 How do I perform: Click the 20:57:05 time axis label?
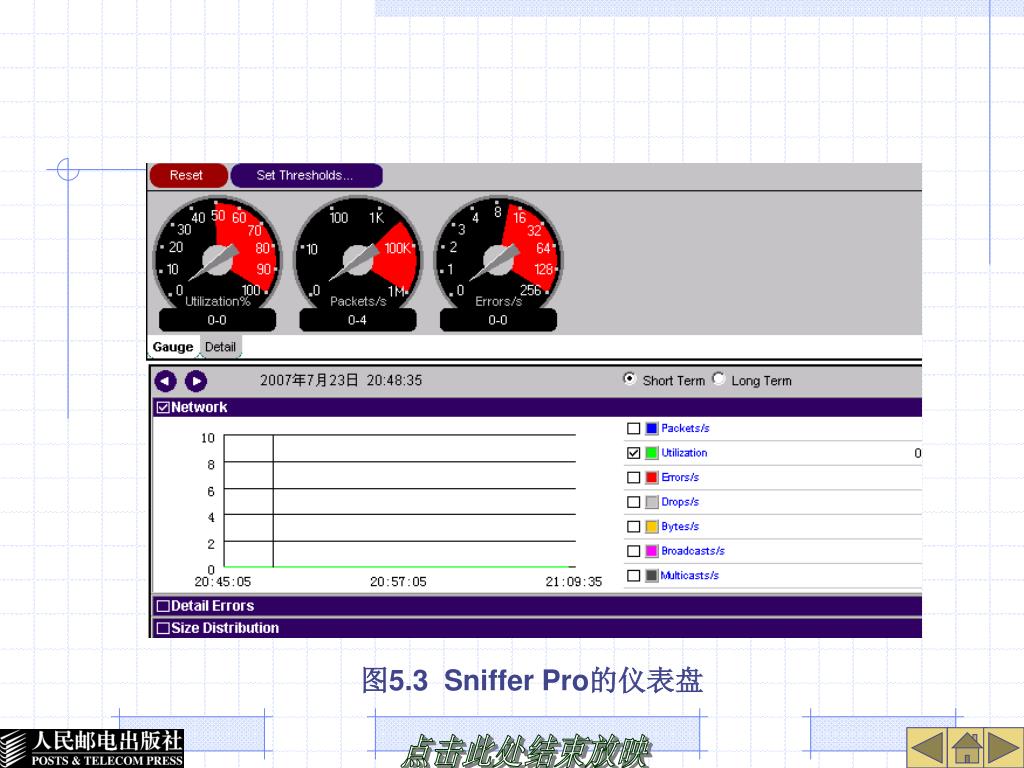point(398,582)
